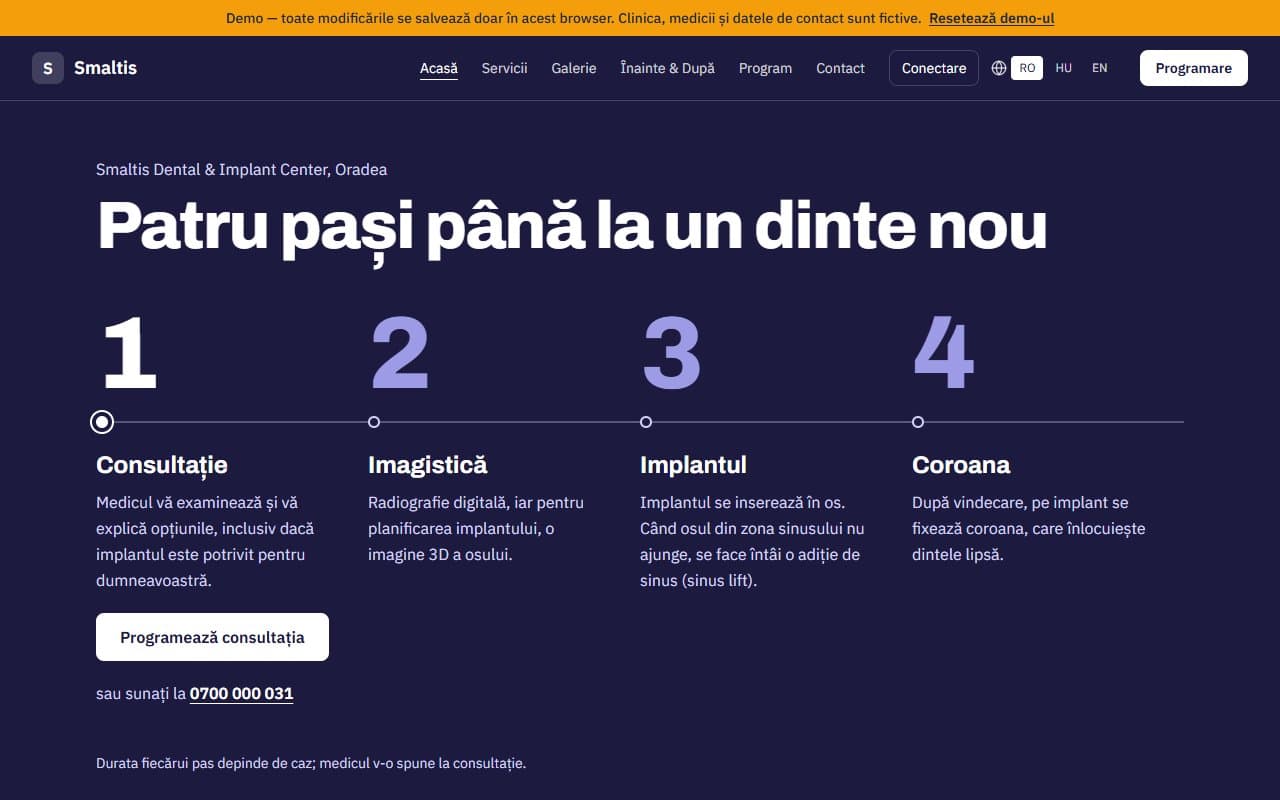Click the Consultație step heading
The image size is (1280, 800).
(162, 465)
